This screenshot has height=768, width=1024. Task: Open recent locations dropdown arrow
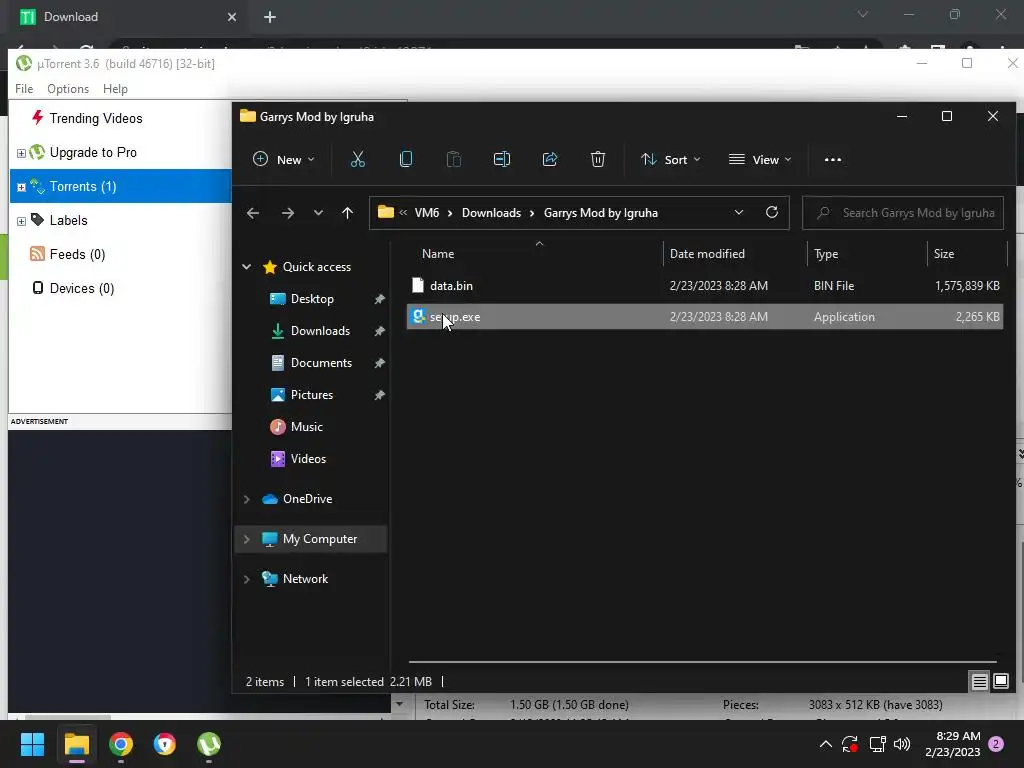point(318,213)
